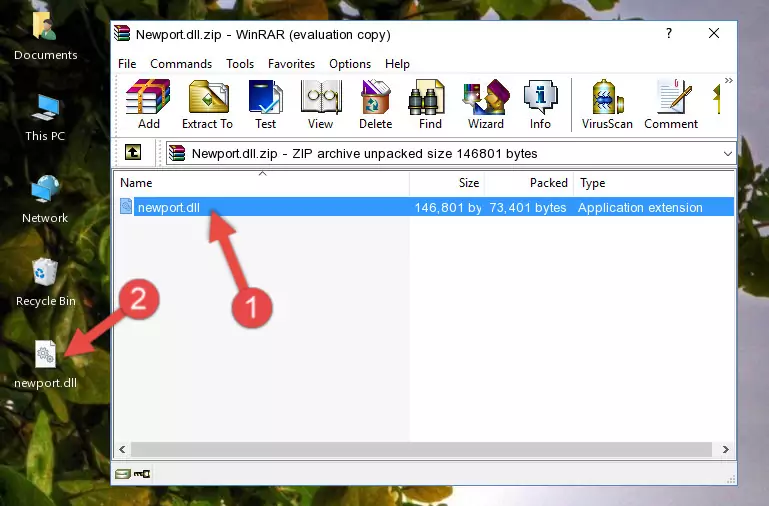Open the archive Comment tool
The width and height of the screenshot is (769, 506).
tap(671, 104)
